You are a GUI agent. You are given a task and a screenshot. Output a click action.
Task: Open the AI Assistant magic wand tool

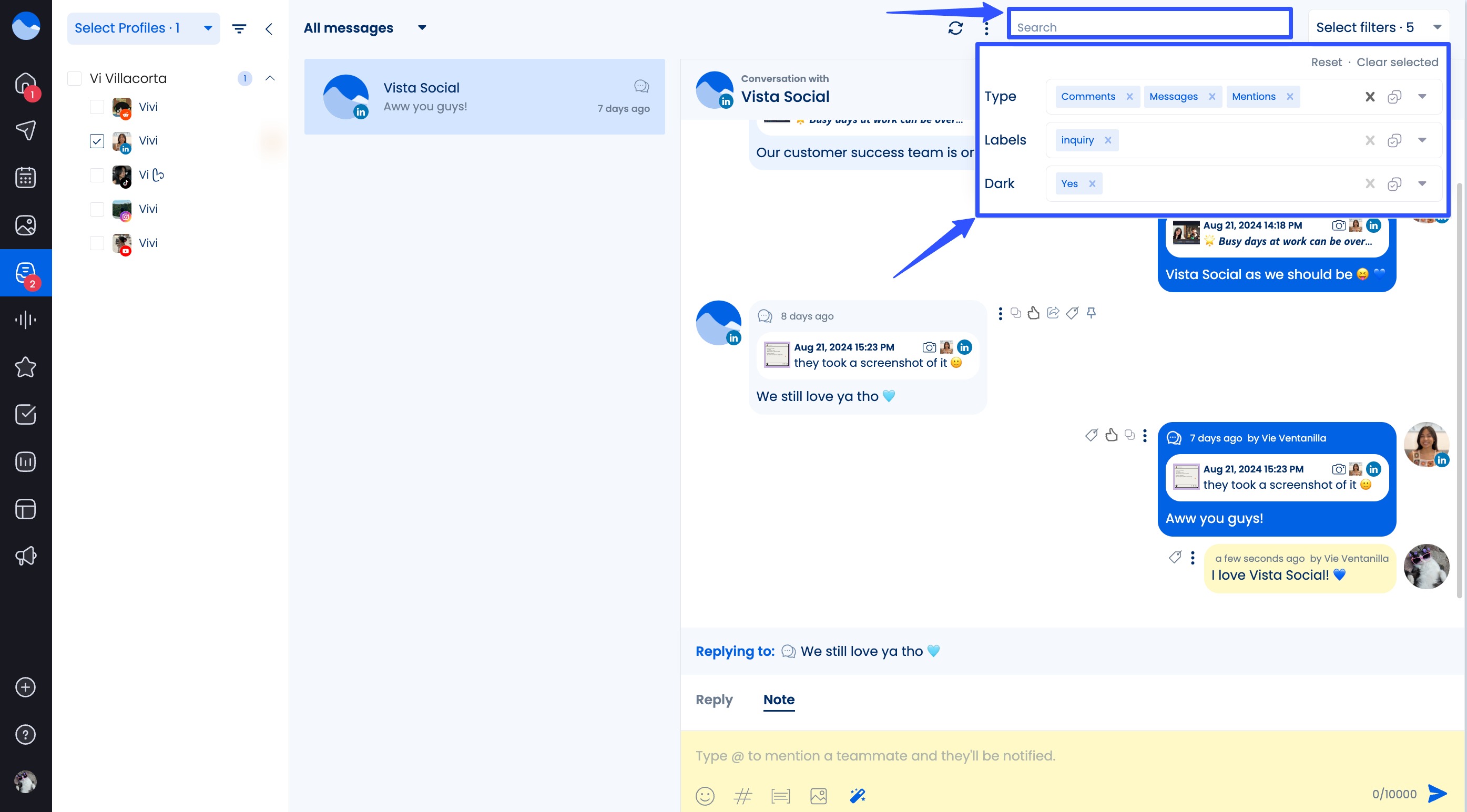coord(857,796)
